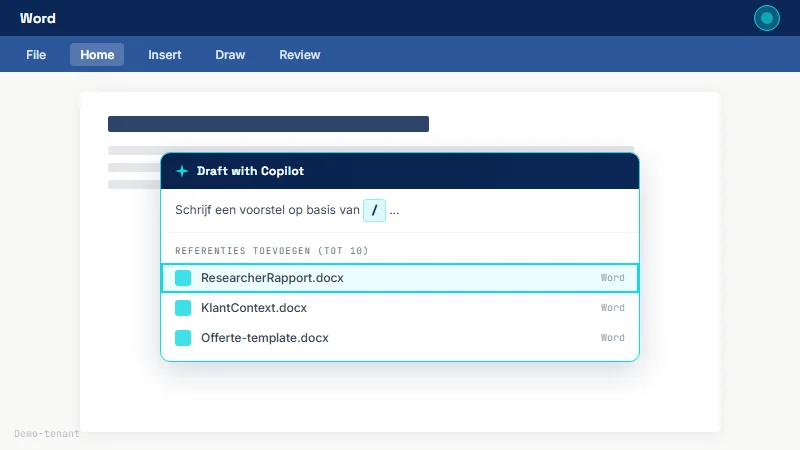Open the File tab
The image size is (800, 450).
click(x=36, y=55)
